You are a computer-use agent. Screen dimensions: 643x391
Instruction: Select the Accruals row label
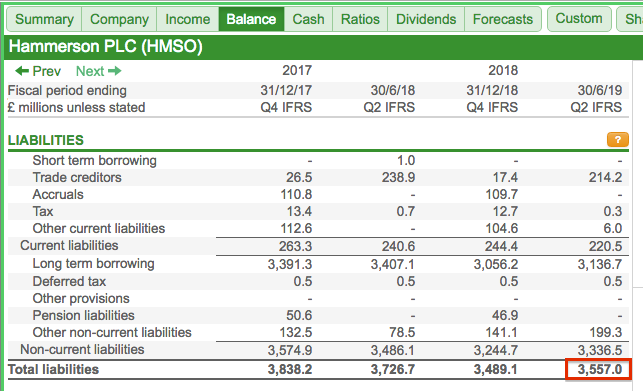point(58,194)
